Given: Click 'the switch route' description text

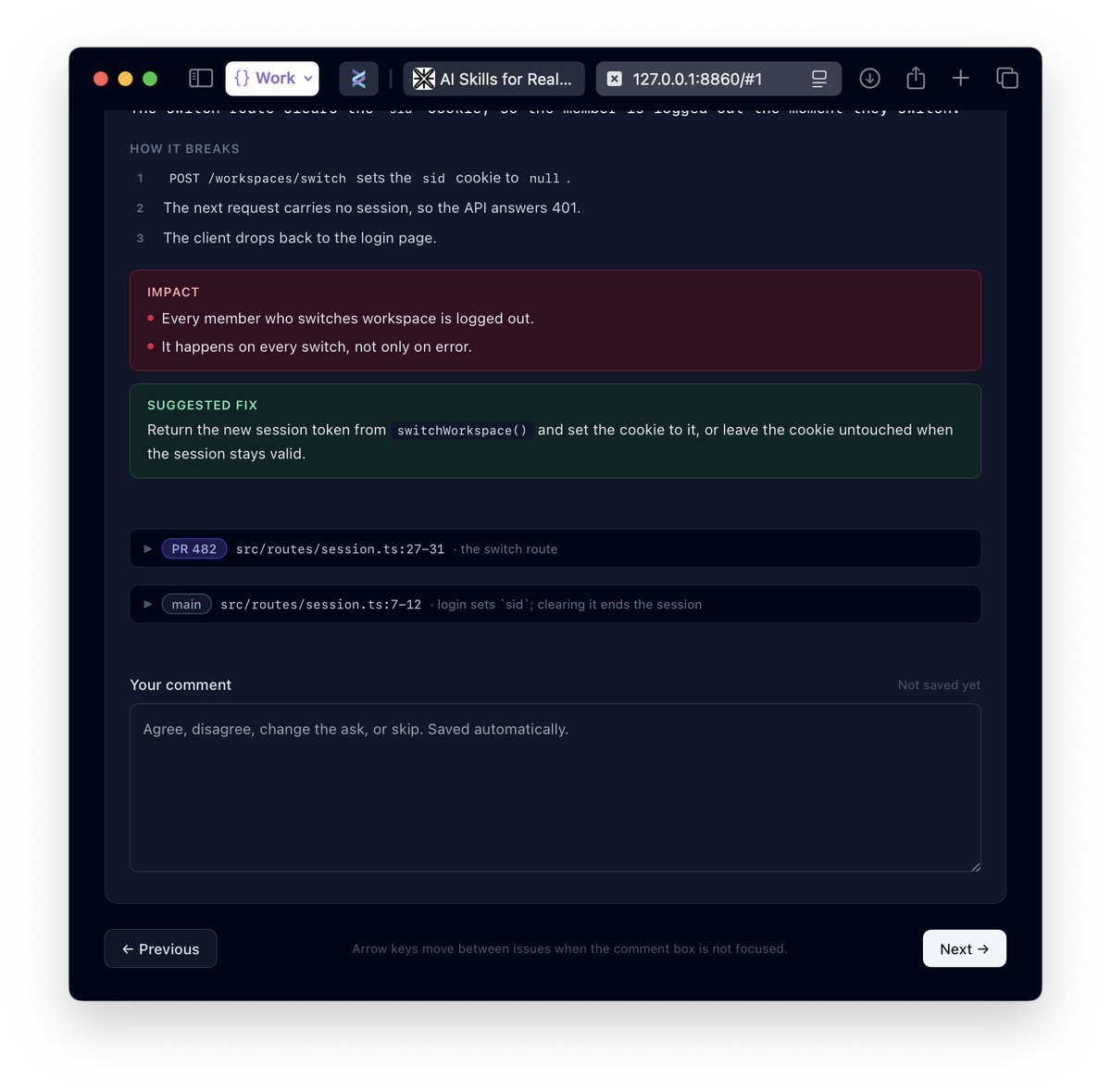Looking at the screenshot, I should [x=508, y=549].
